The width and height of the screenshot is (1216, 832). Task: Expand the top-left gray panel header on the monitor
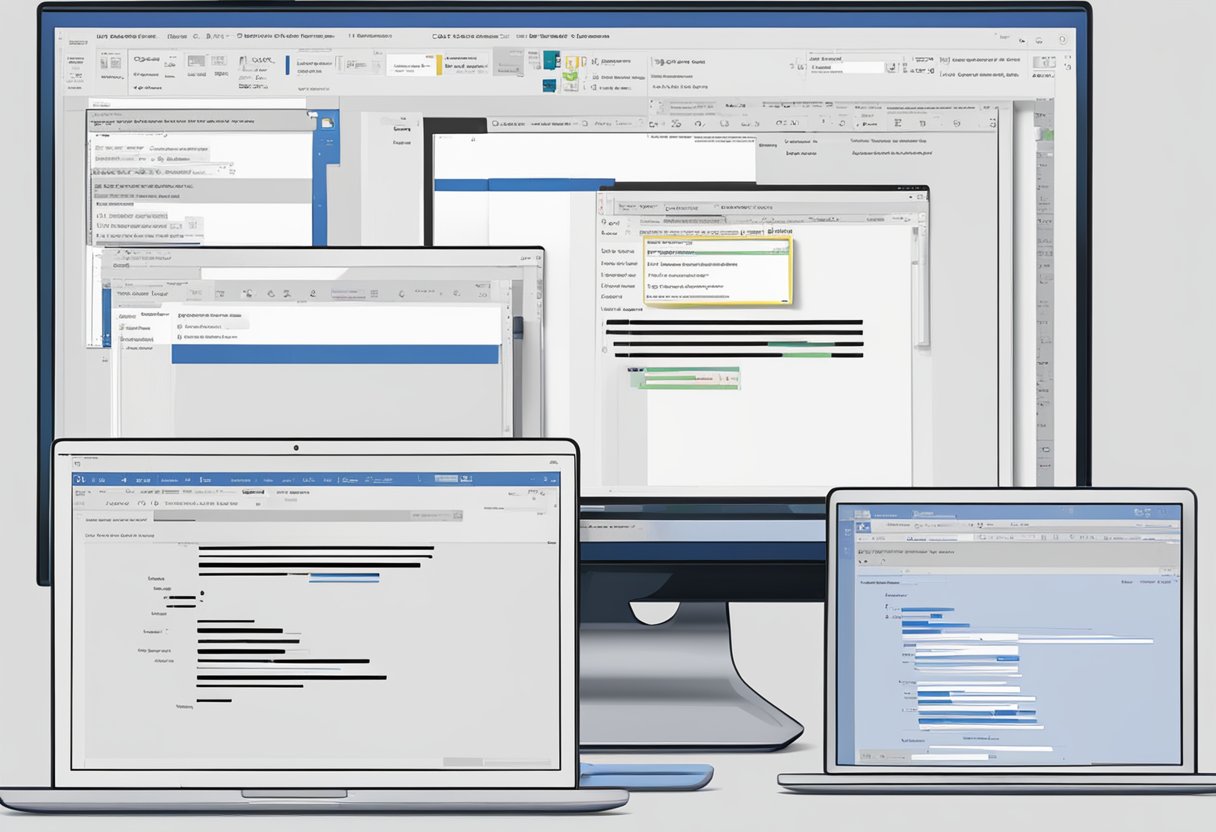200,120
